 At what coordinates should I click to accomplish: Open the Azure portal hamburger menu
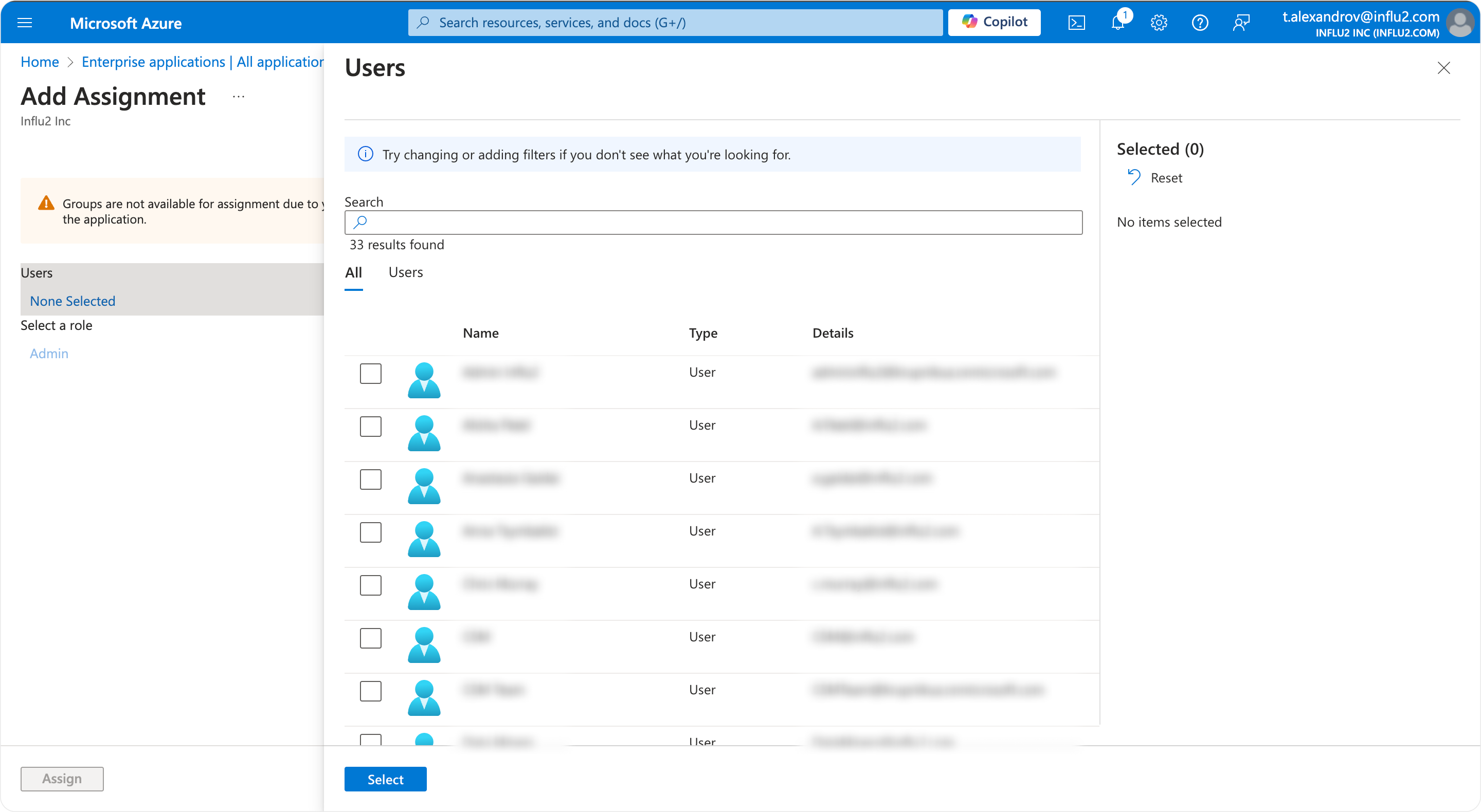25,23
